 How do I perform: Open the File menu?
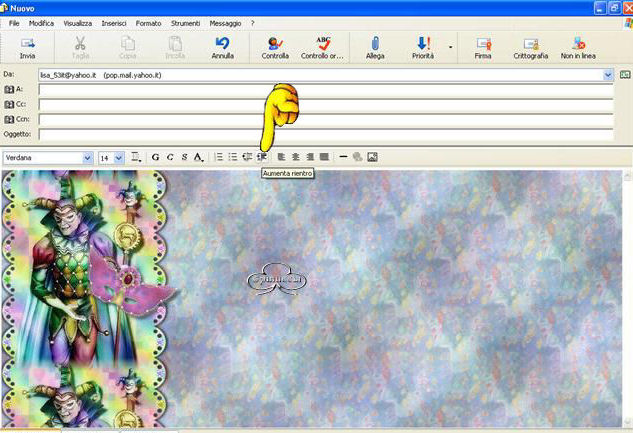[x=14, y=23]
